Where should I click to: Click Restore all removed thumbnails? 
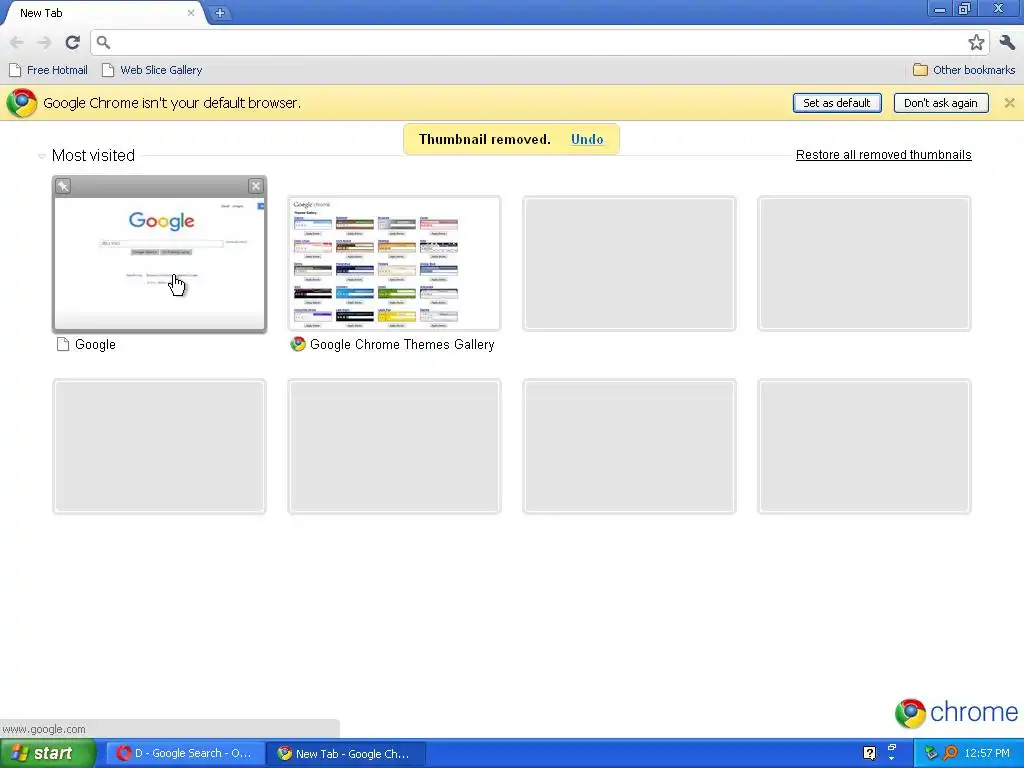(883, 155)
